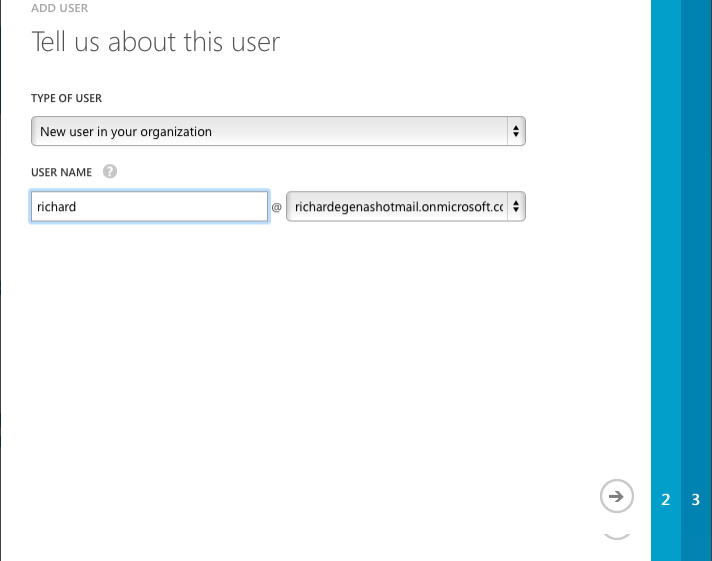Jump to wizard step 2
The width and height of the screenshot is (712, 561).
666,500
